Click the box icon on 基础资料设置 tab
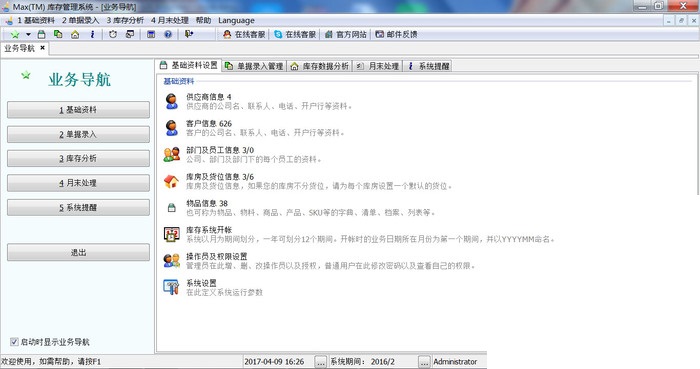Screen dimensions: 700x369 click(x=163, y=65)
